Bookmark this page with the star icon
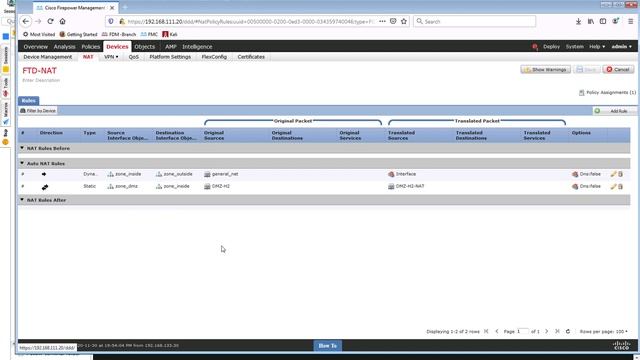The image size is (640, 360). [404, 21]
